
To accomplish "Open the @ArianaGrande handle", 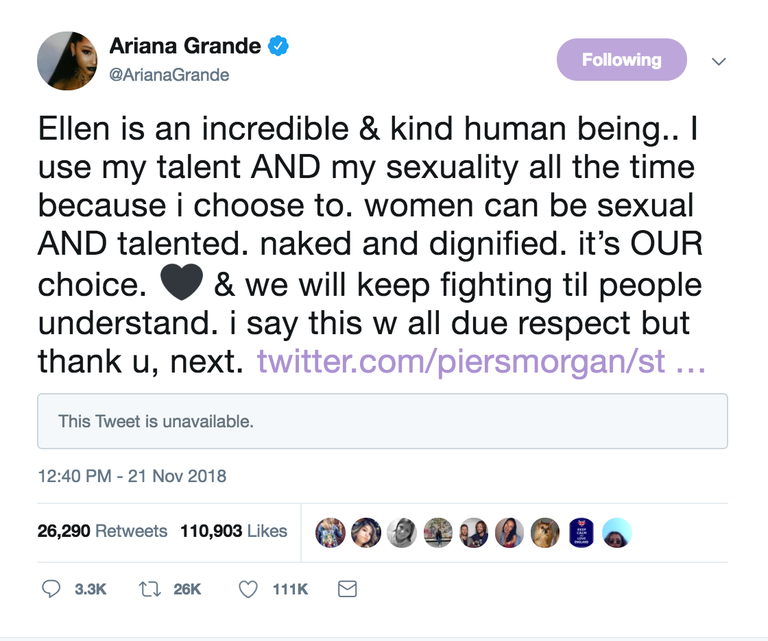I will coord(169,75).
